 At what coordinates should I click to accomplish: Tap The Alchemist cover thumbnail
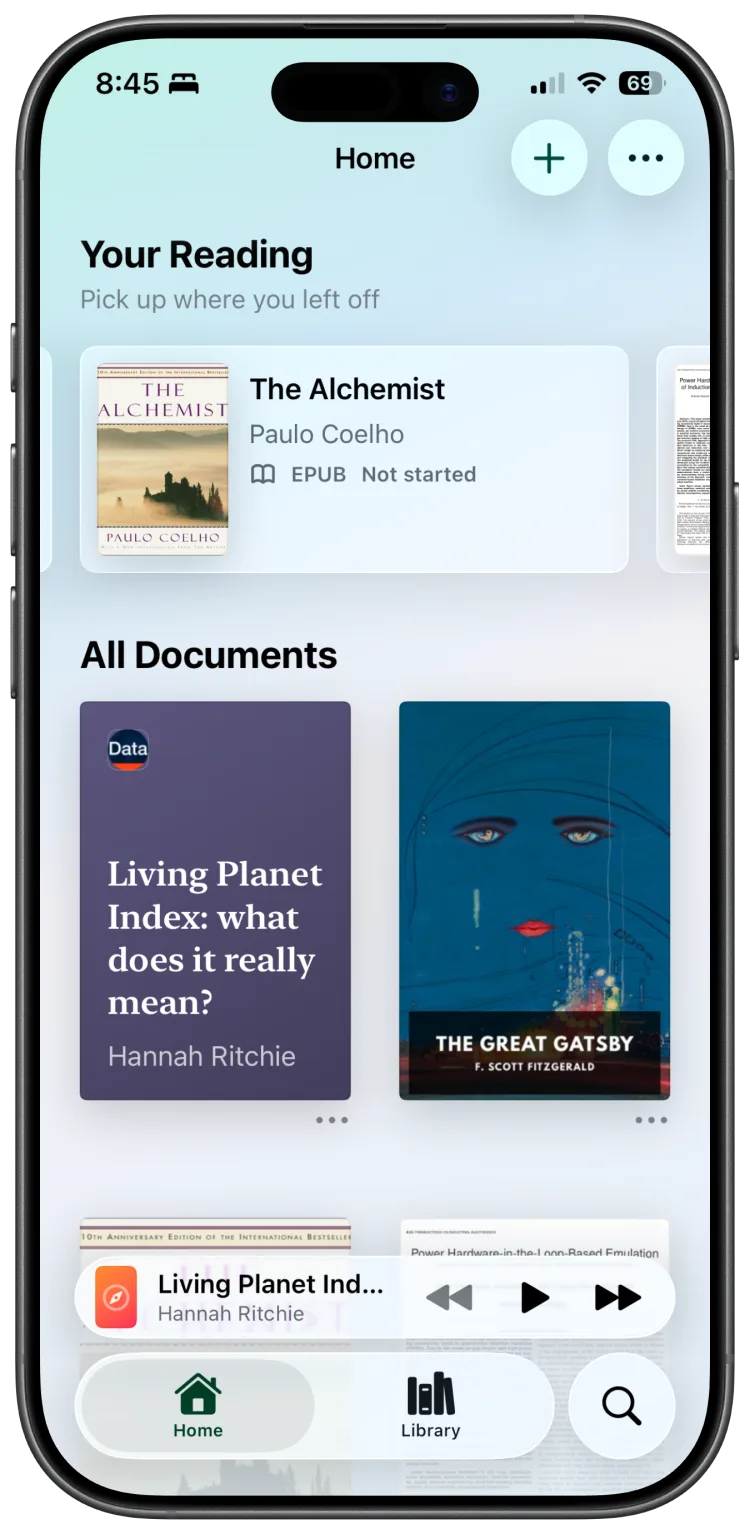[x=163, y=459]
